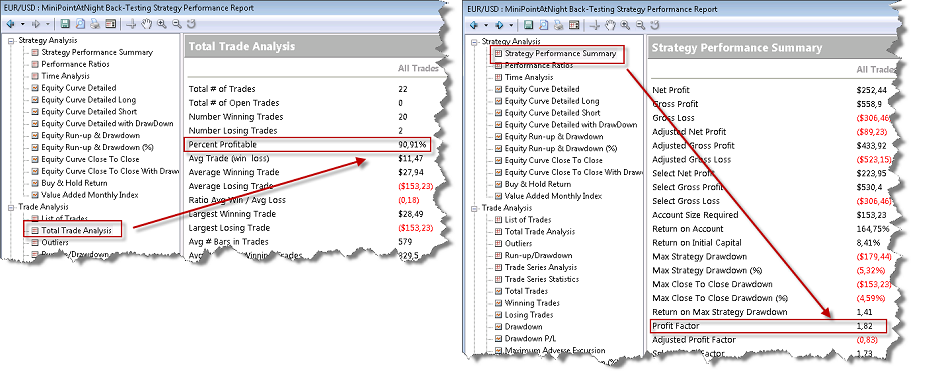Select the highlighted Total Trade Analysis tree item
The width and height of the screenshot is (938, 382).
(x=72, y=230)
